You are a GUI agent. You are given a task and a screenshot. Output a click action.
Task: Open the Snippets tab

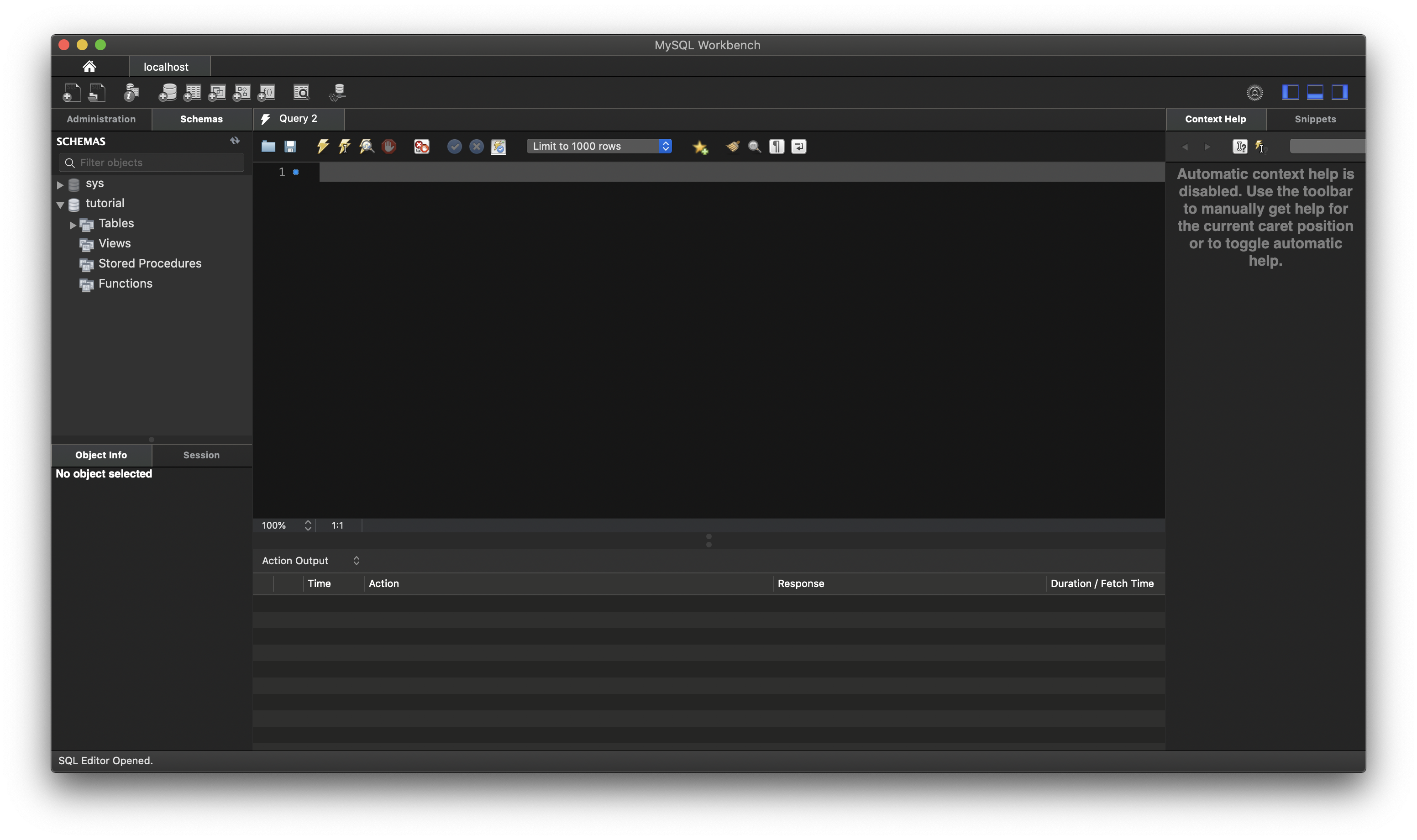pyautogui.click(x=1315, y=119)
